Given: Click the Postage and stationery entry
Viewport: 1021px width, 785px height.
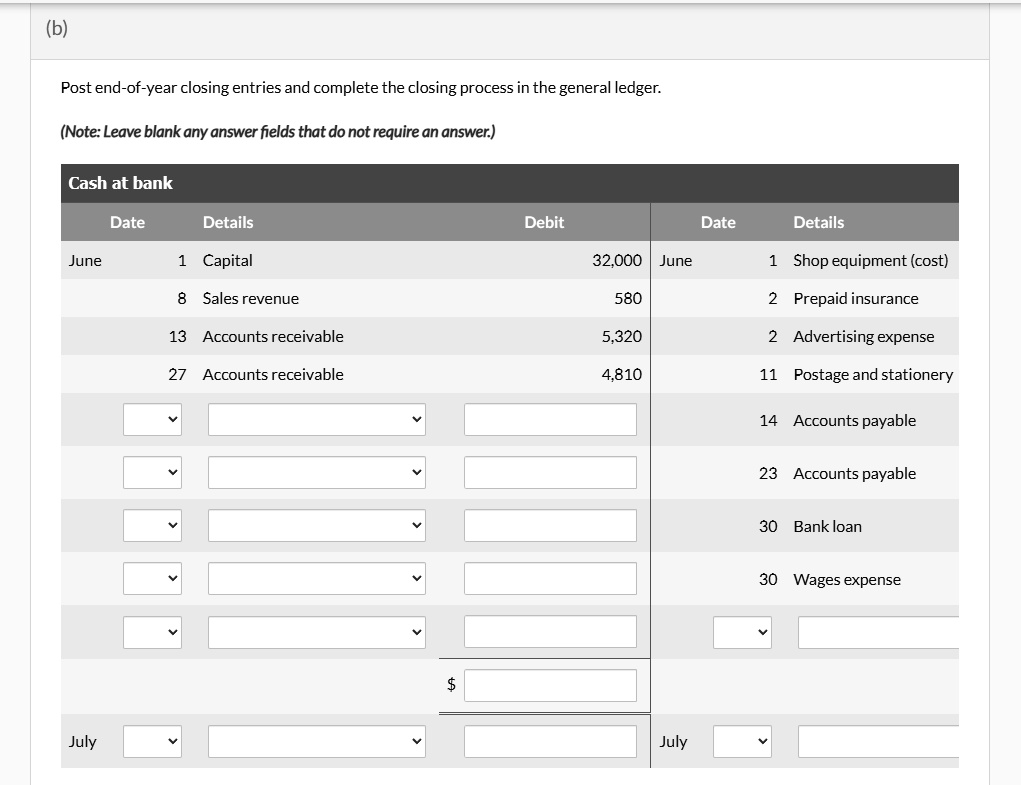Looking at the screenshot, I should point(873,374).
